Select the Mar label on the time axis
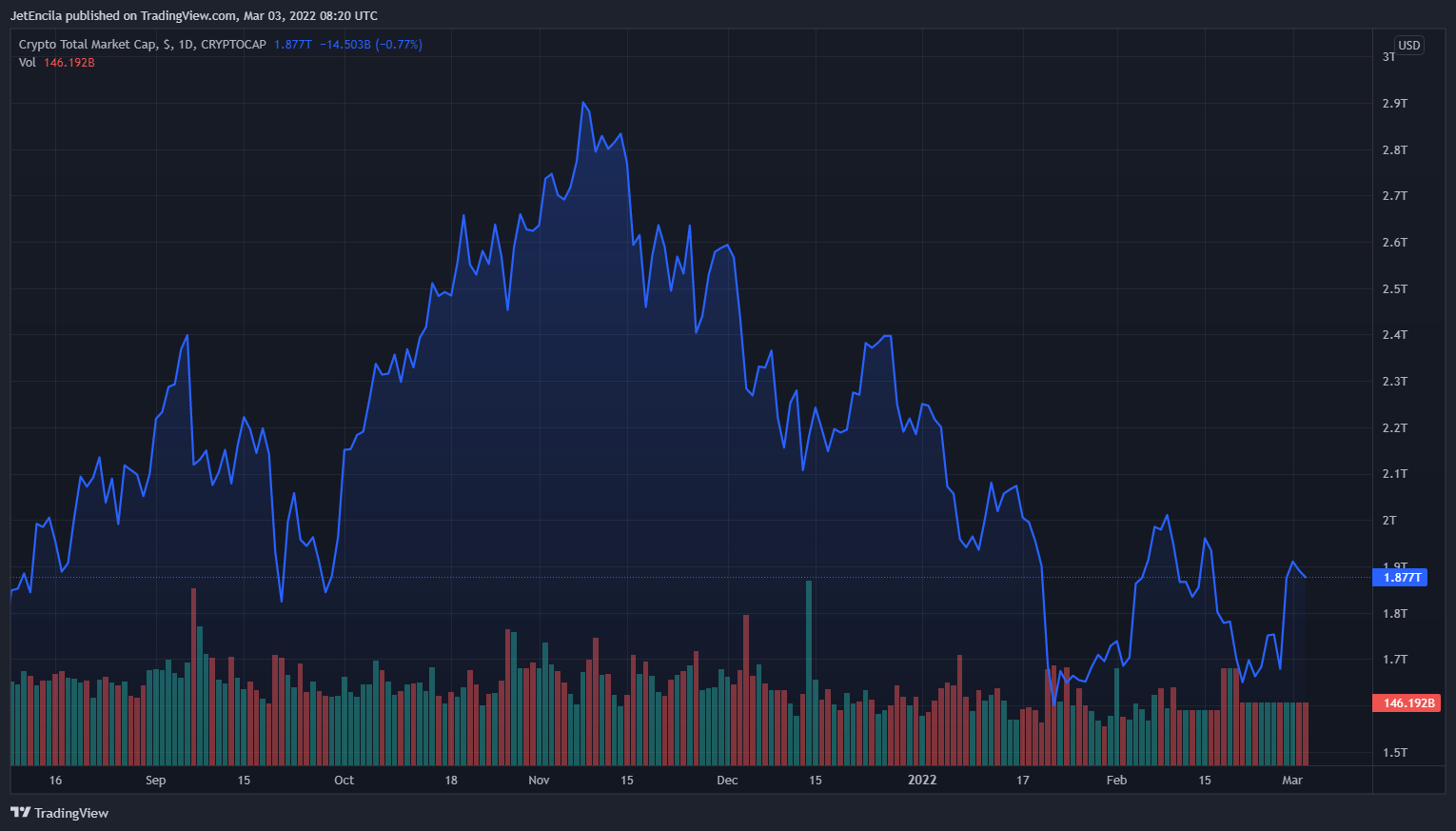1456x831 pixels. [1292, 780]
